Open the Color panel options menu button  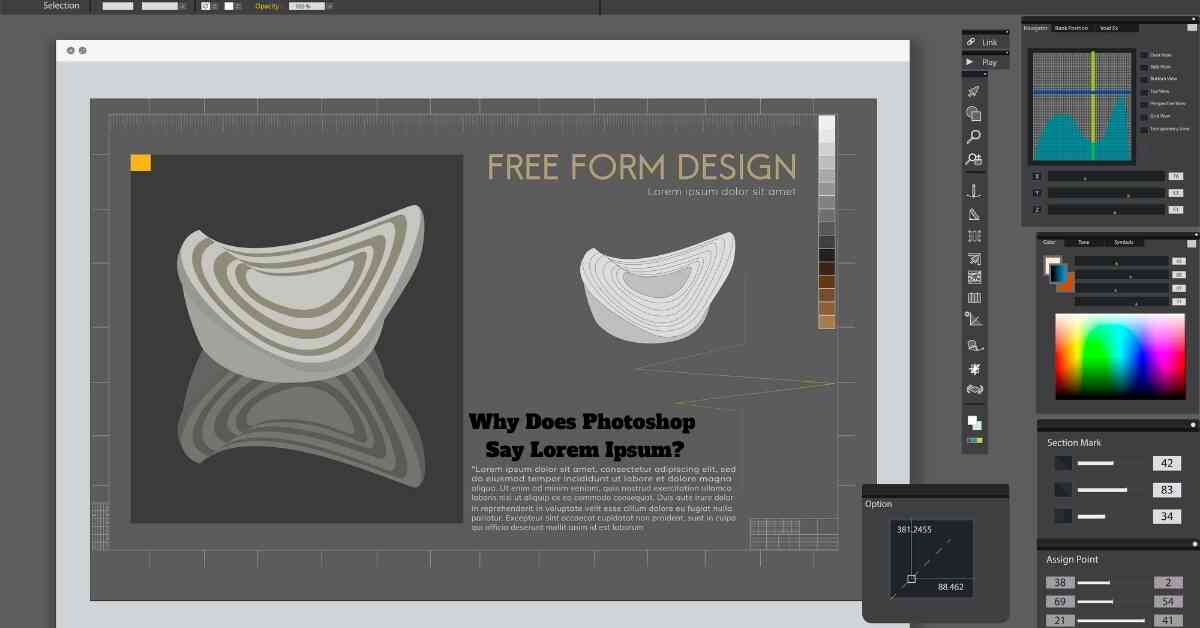(1190, 242)
